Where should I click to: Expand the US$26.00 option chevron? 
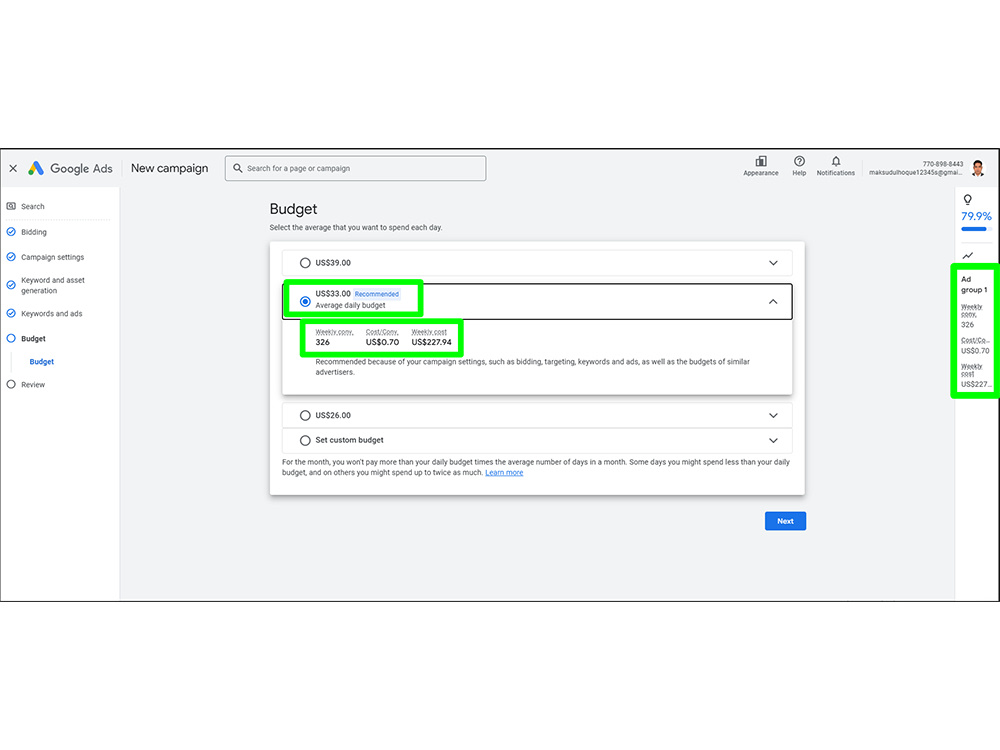(773, 415)
